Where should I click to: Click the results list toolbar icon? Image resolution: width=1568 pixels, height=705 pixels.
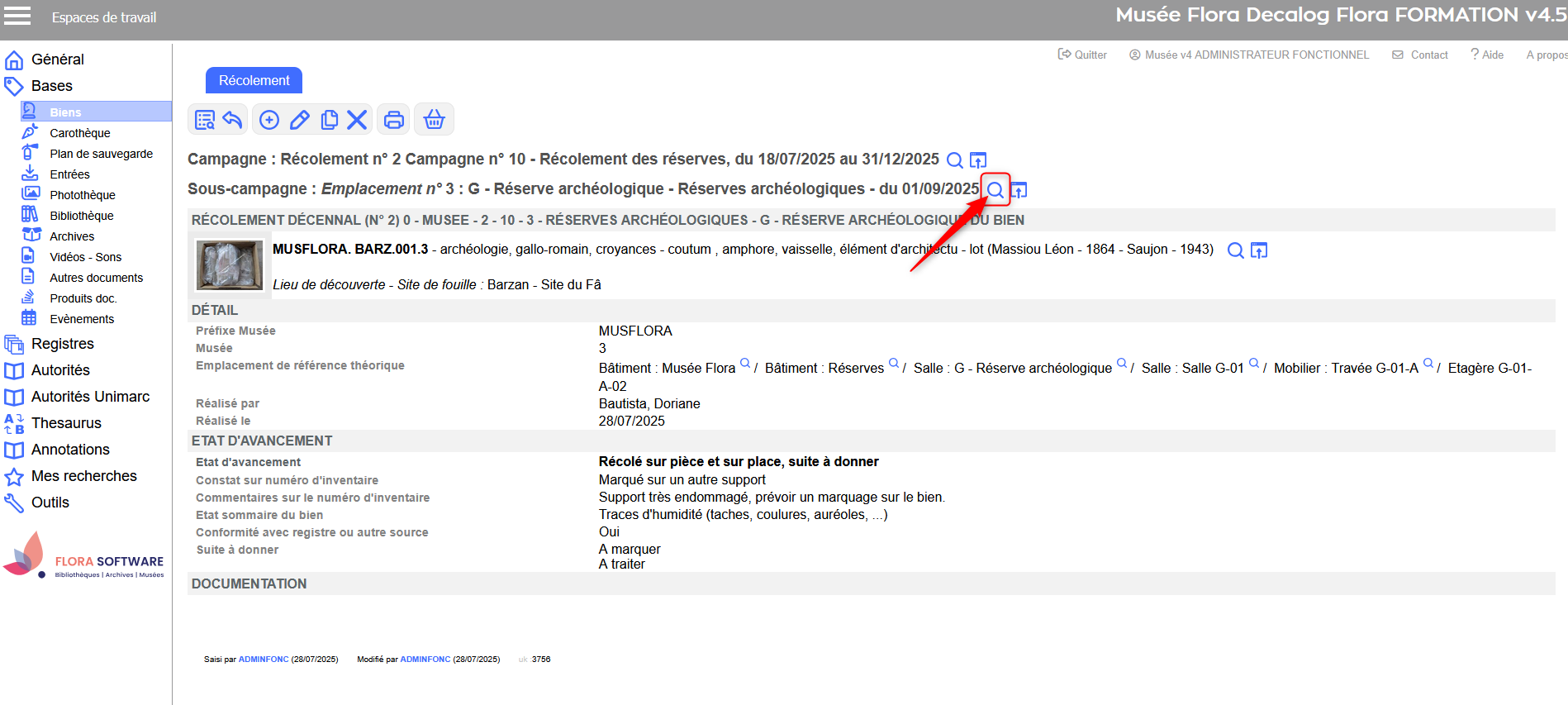click(205, 120)
